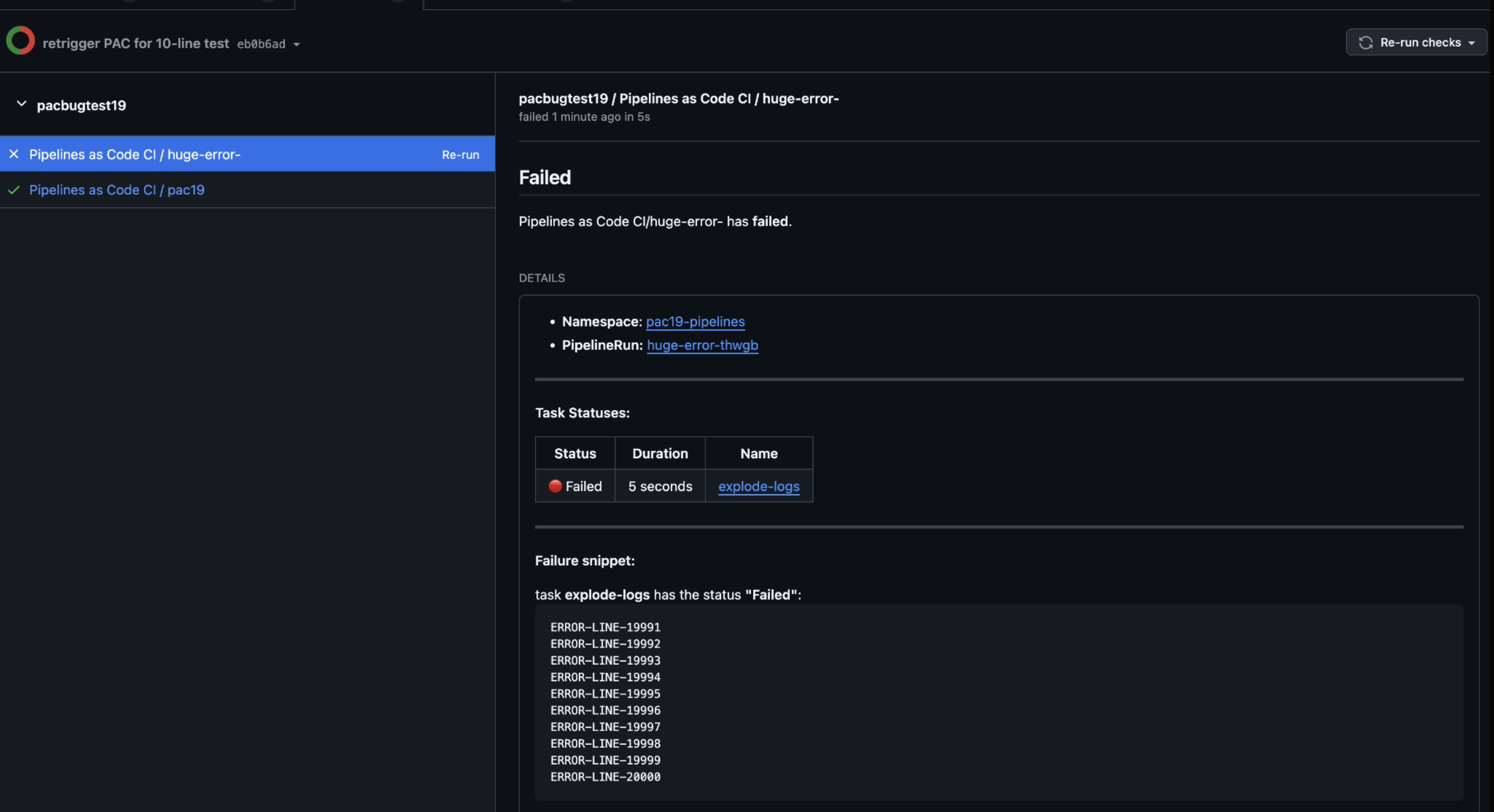Screen dimensions: 1494x812
Task: Click the eb0b6ad commit hash
Action: point(261,44)
